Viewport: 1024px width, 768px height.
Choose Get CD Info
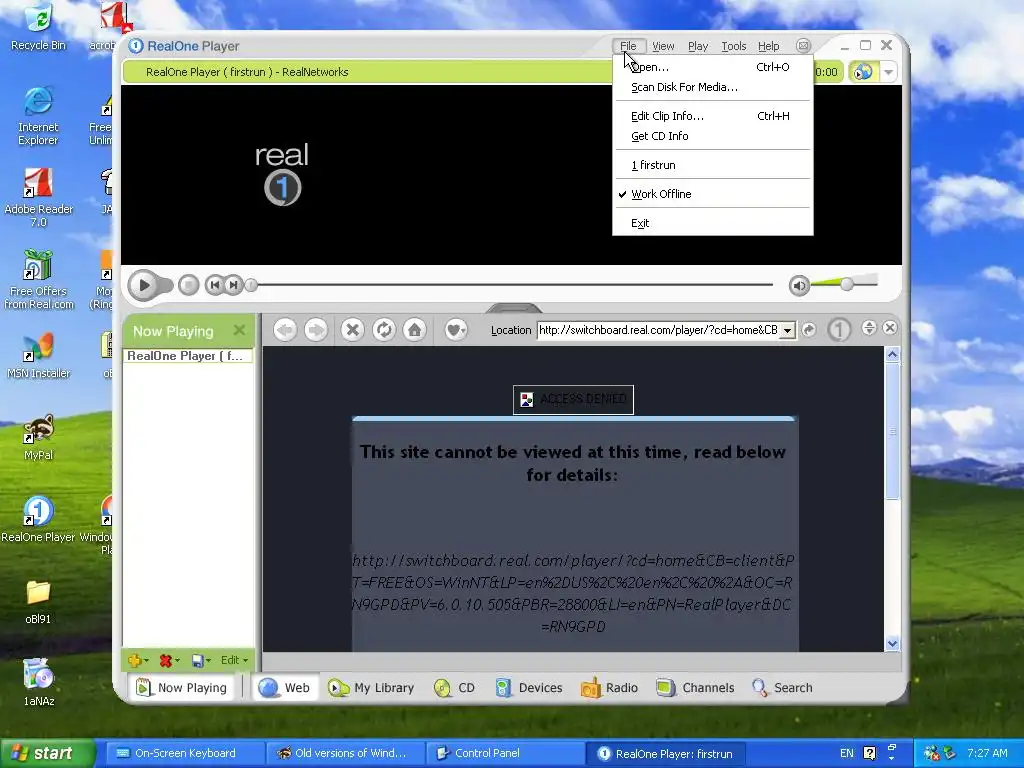pyautogui.click(x=712, y=136)
